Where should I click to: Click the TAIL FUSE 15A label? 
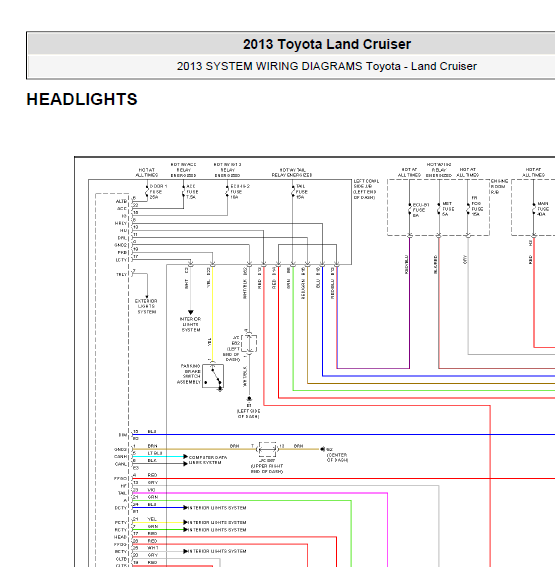(x=302, y=192)
